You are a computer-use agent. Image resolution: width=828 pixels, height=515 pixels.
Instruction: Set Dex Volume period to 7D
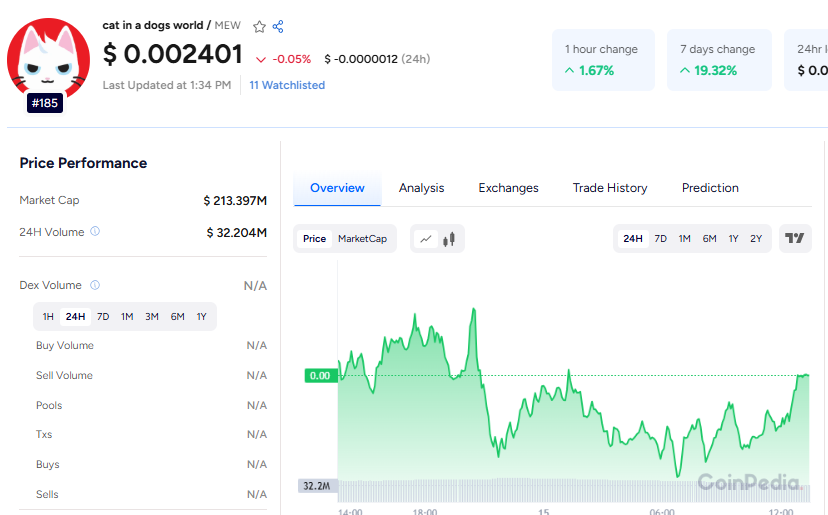coord(103,316)
